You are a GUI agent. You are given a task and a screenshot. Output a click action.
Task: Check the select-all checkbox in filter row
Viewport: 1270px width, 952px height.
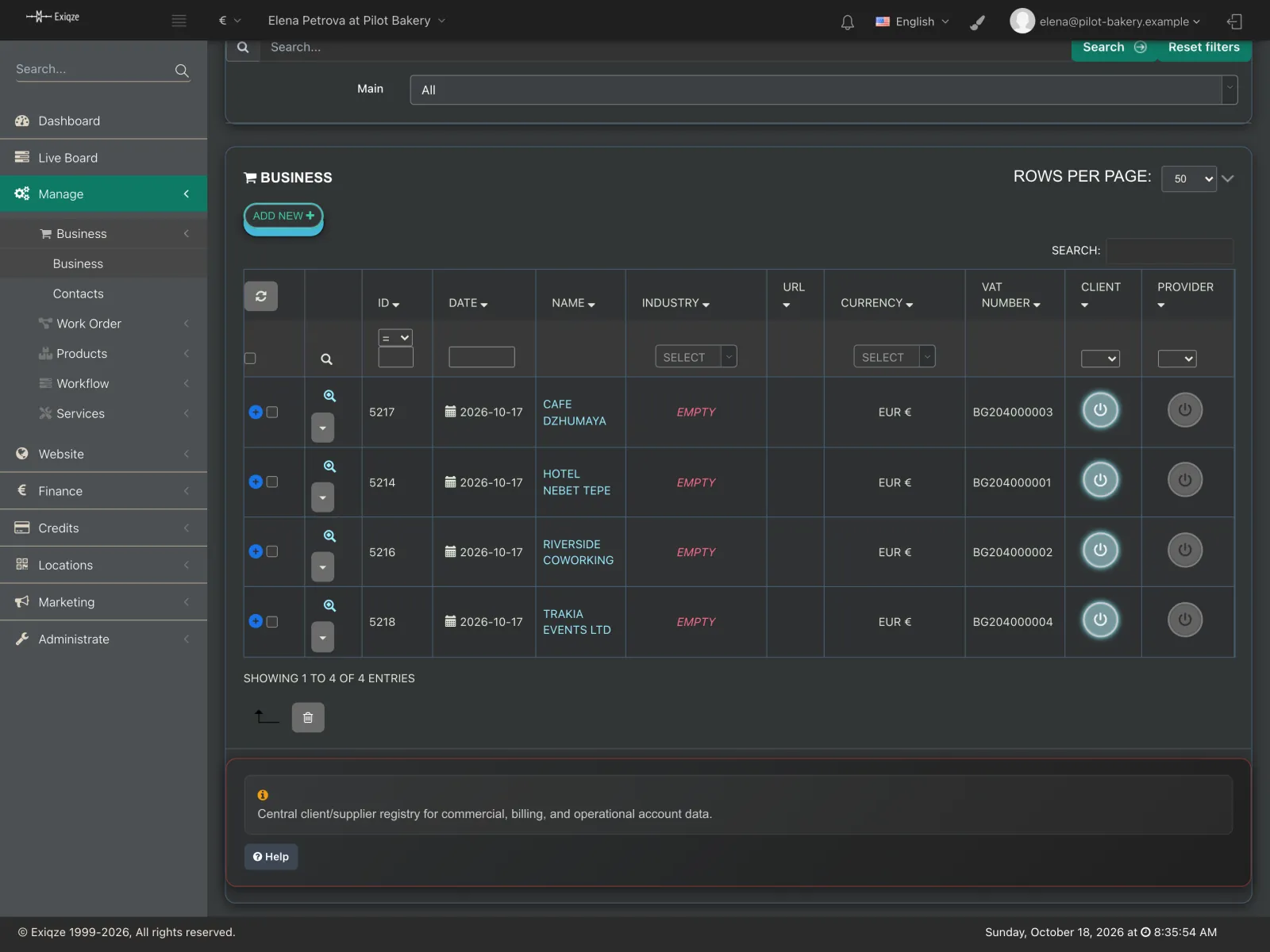coord(250,359)
